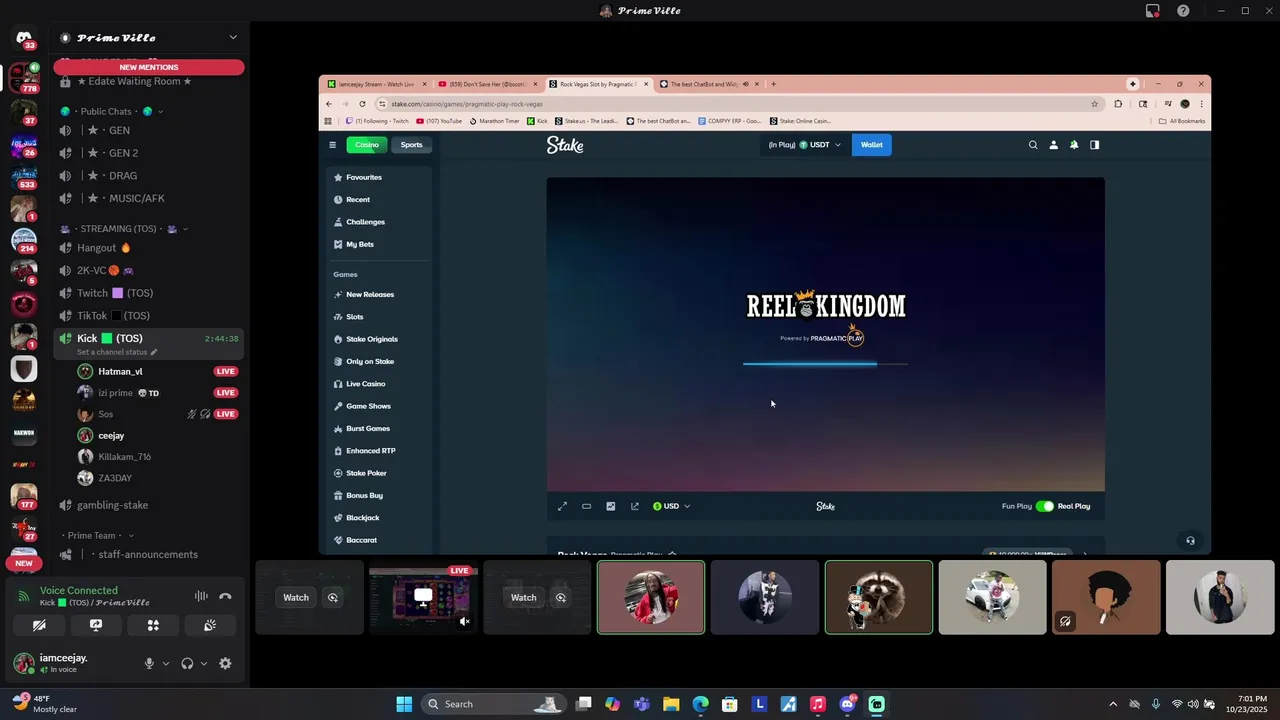The height and width of the screenshot is (720, 1280).
Task: Open the Hangout voice channel
Action: (148, 248)
